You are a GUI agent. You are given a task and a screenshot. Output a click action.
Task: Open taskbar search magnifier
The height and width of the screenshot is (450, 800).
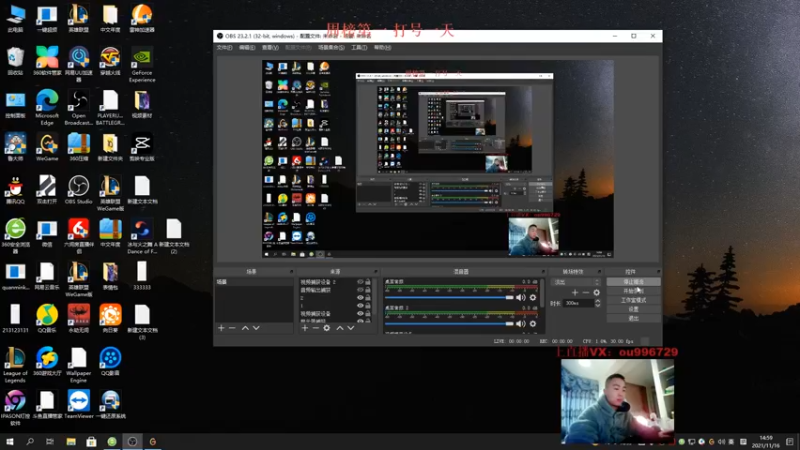pos(30,442)
